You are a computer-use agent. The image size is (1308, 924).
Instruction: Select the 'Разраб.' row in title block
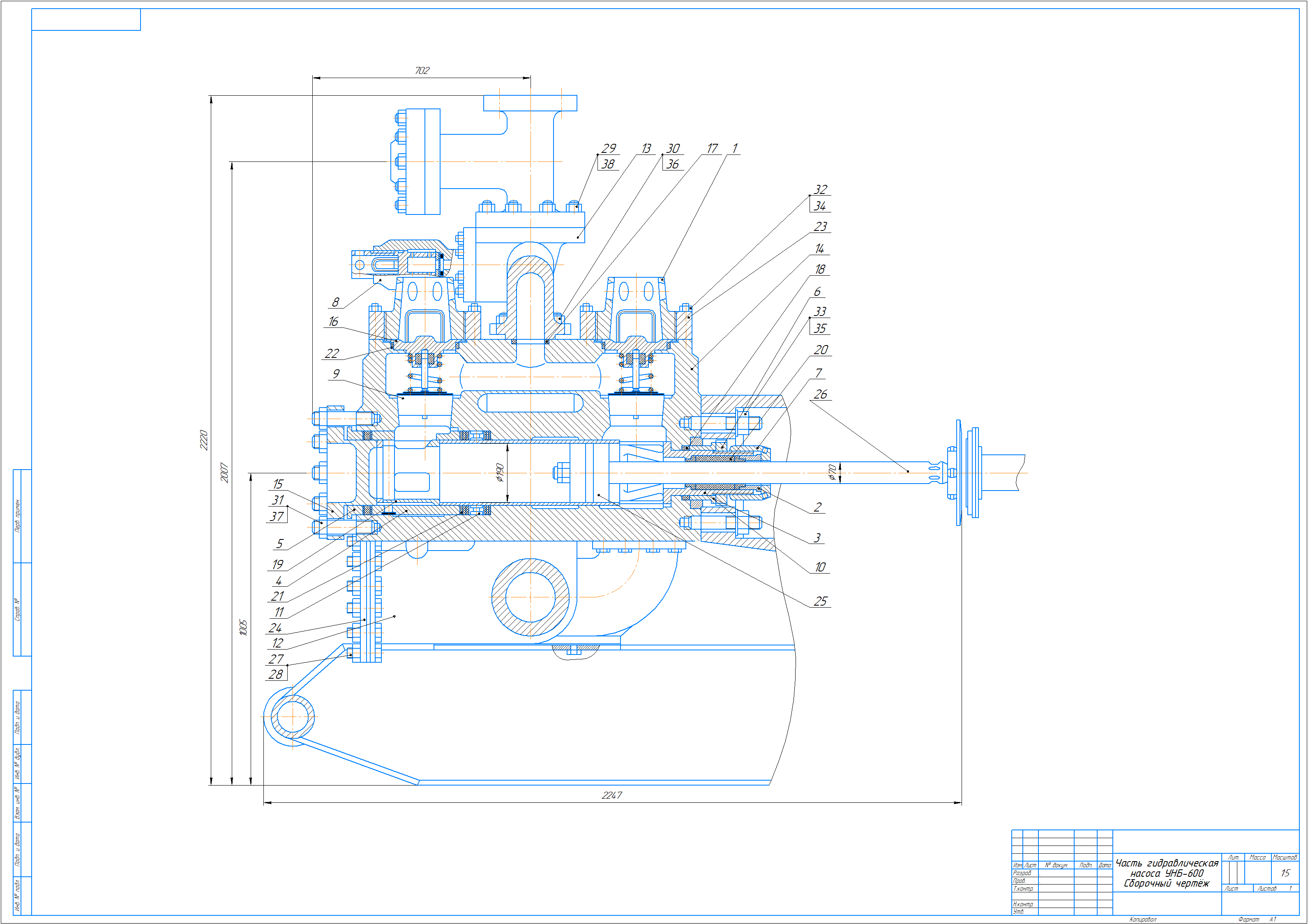(x=1022, y=873)
